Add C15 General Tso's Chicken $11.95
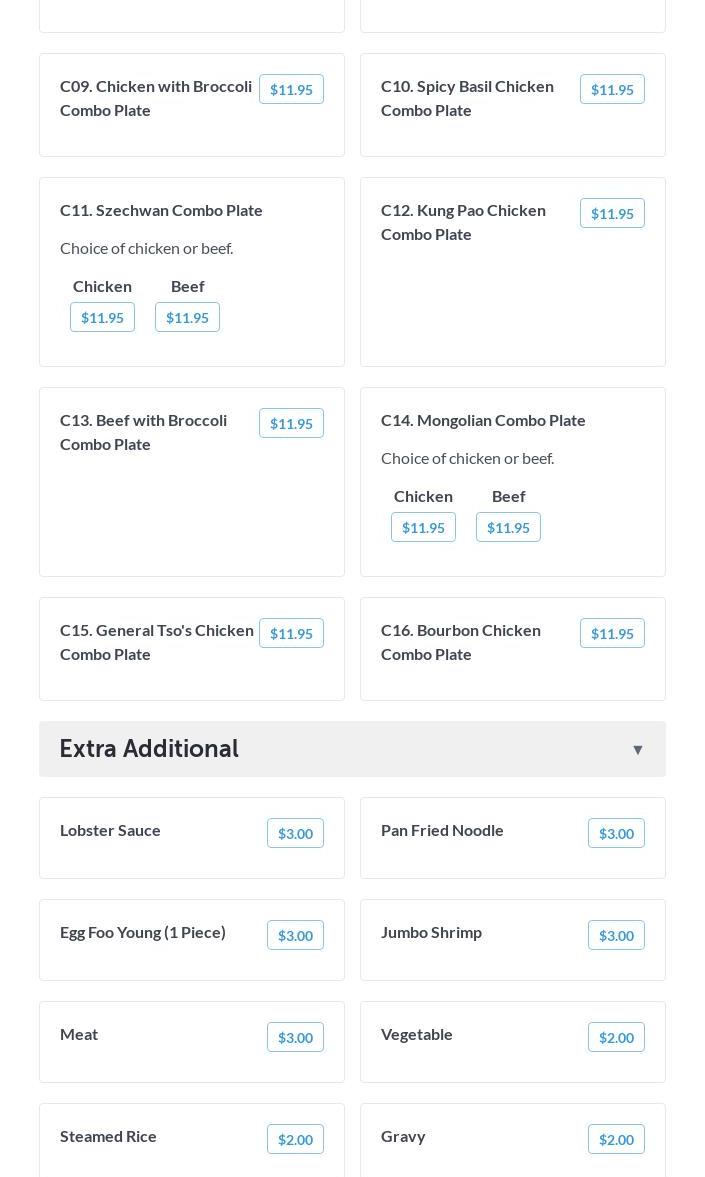705x1177 pixels. (x=291, y=634)
